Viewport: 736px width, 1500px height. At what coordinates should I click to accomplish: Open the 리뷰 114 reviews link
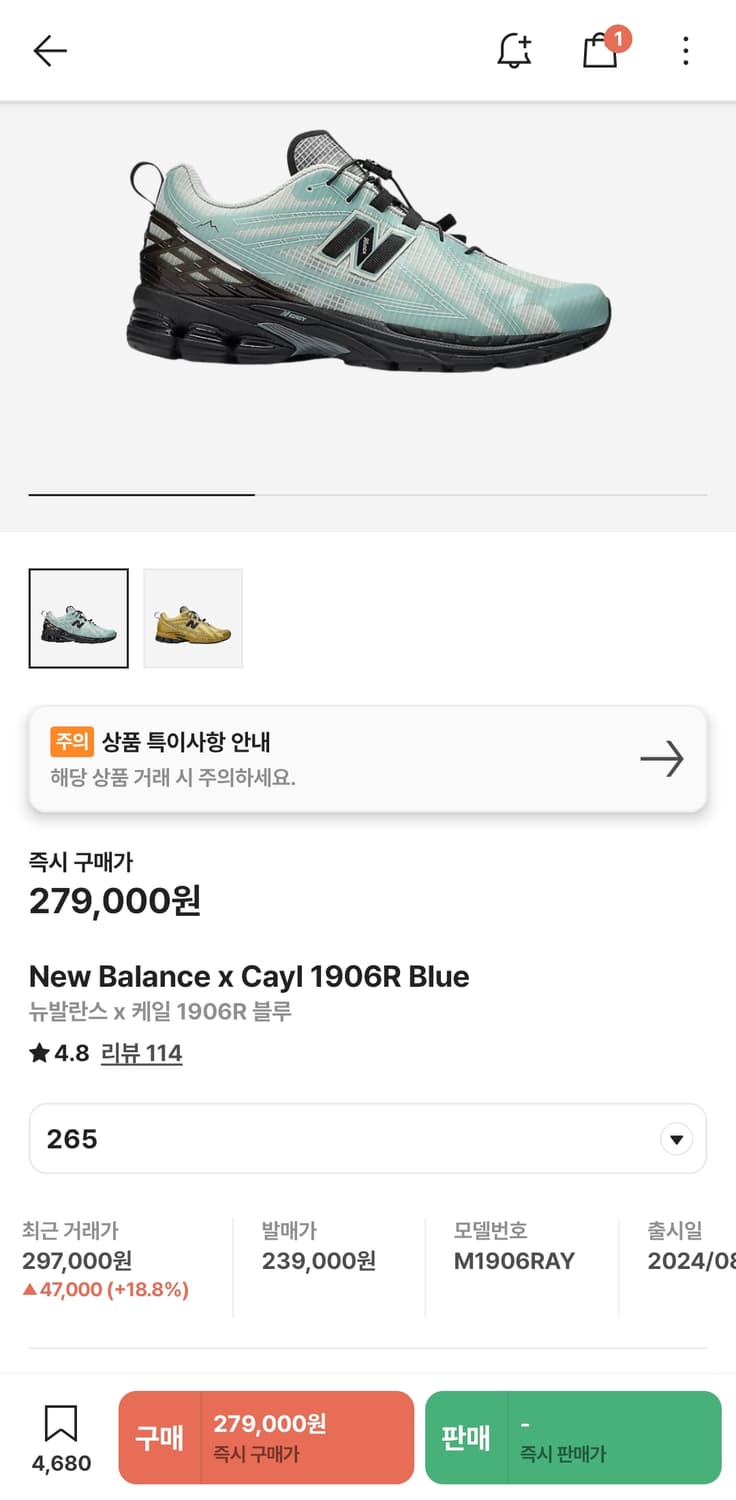coord(141,1053)
